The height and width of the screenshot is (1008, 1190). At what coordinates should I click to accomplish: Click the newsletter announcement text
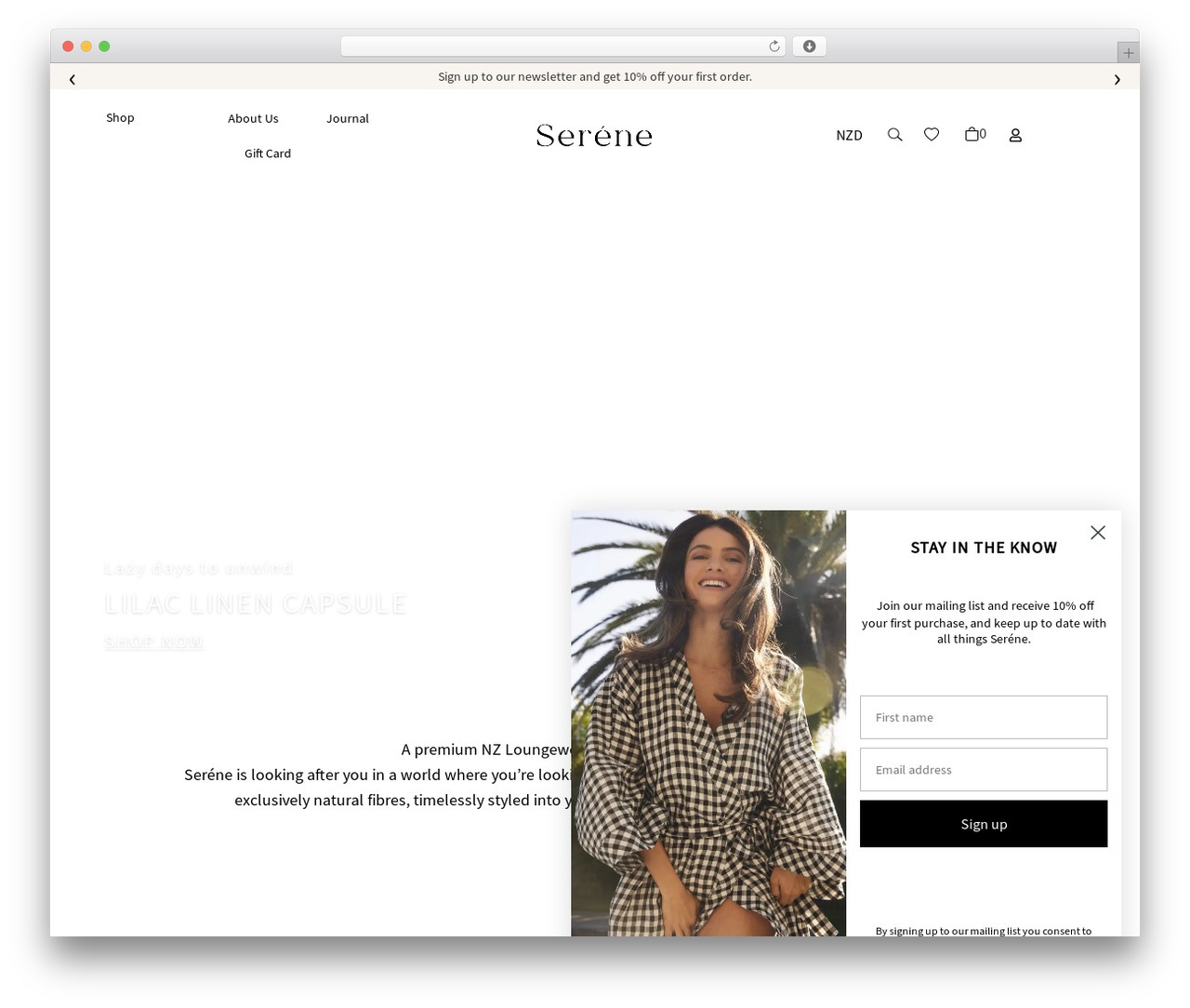595,76
